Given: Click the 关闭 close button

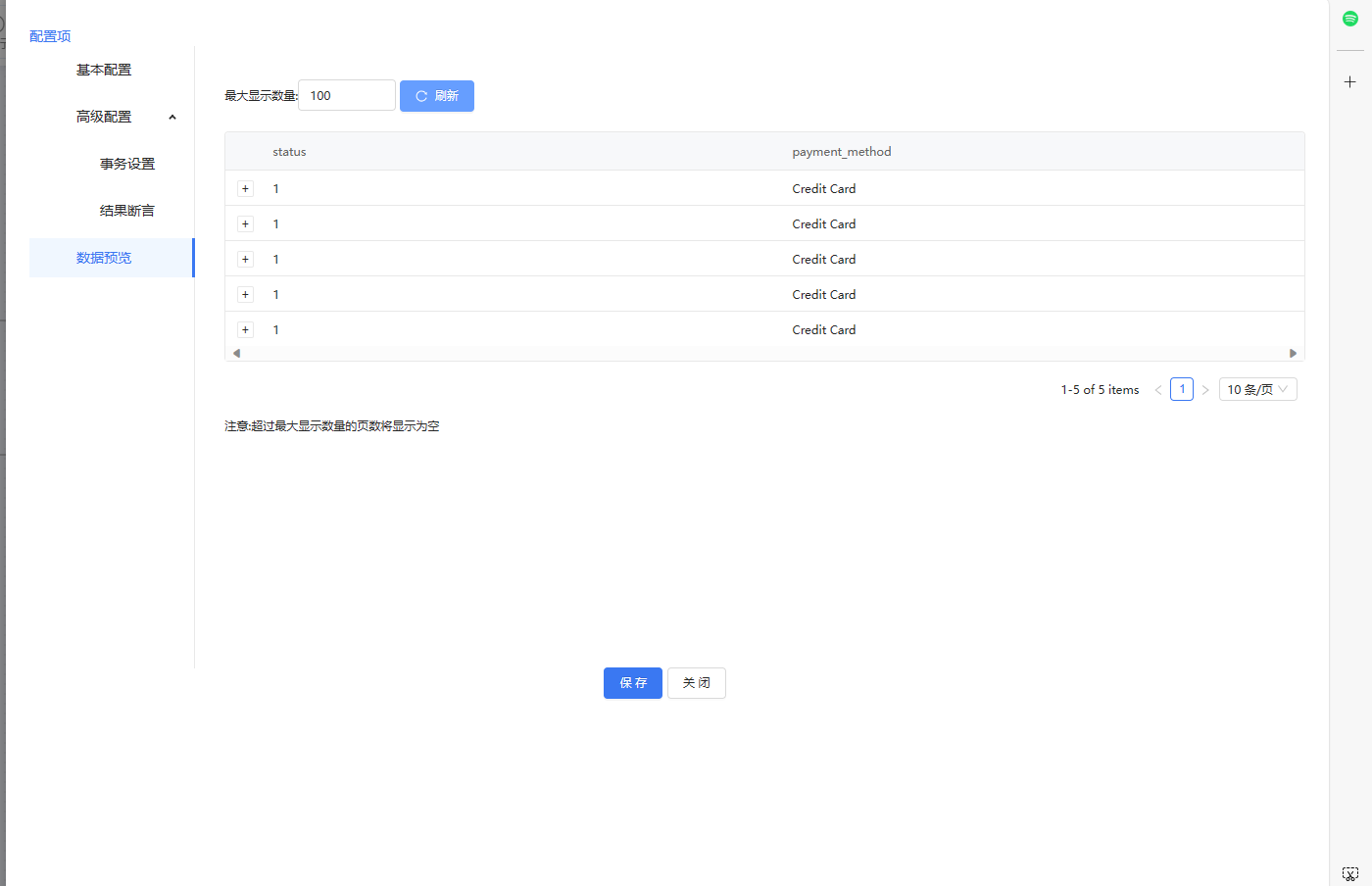Looking at the screenshot, I should click(697, 683).
